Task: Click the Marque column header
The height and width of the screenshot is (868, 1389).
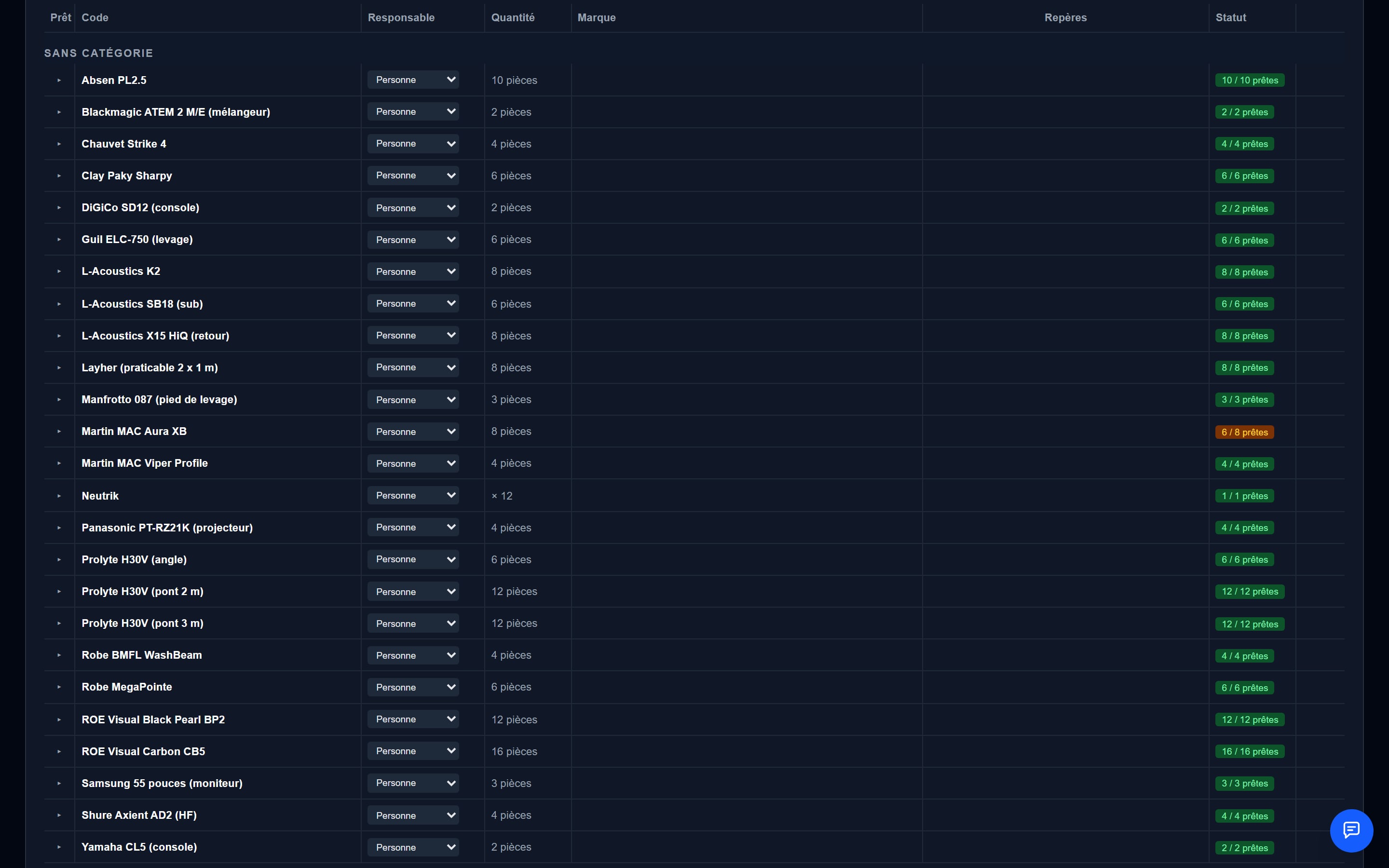Action: pos(596,18)
